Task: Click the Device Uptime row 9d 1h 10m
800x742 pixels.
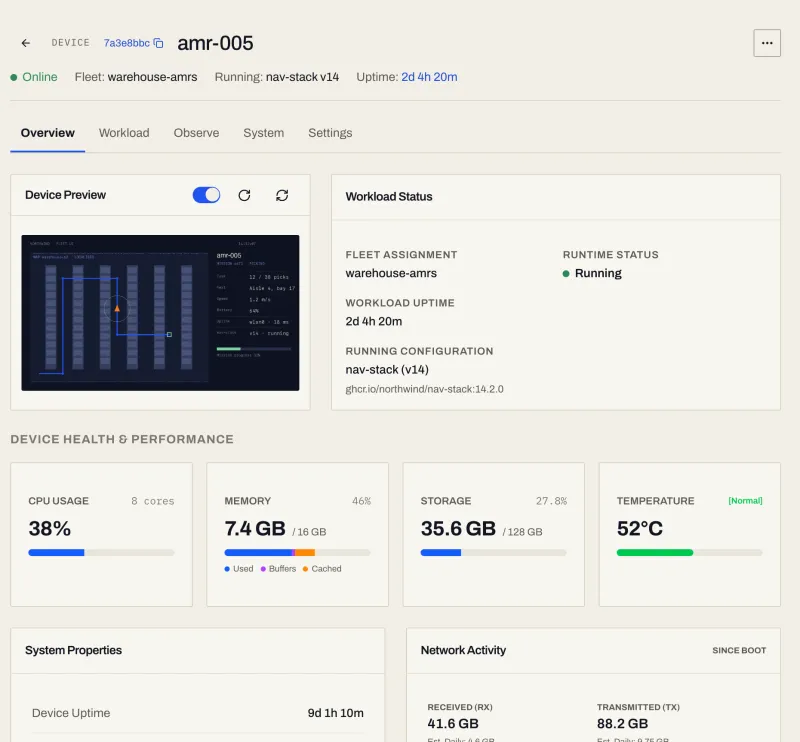Action: coord(197,713)
